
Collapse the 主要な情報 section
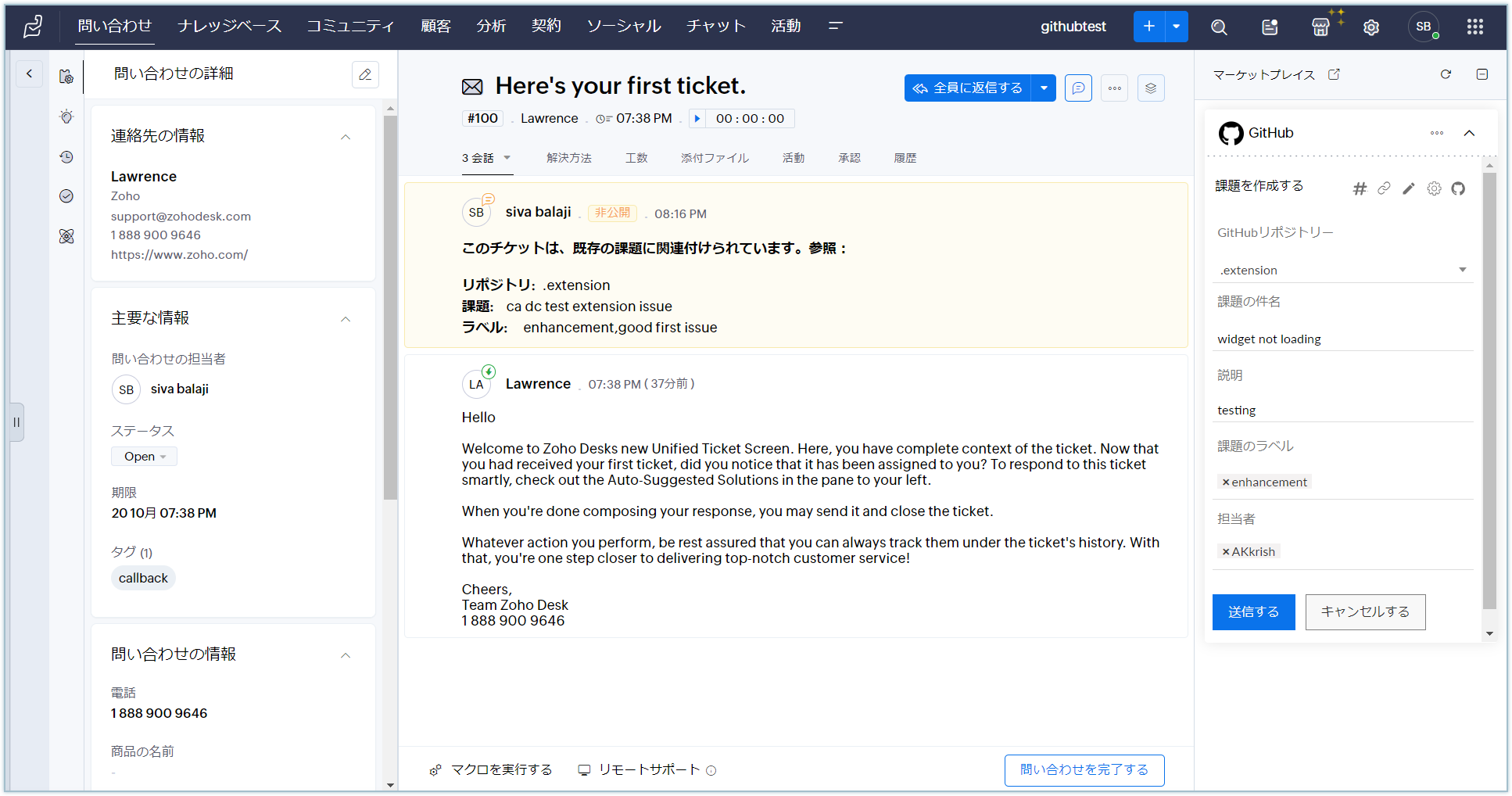point(346,319)
